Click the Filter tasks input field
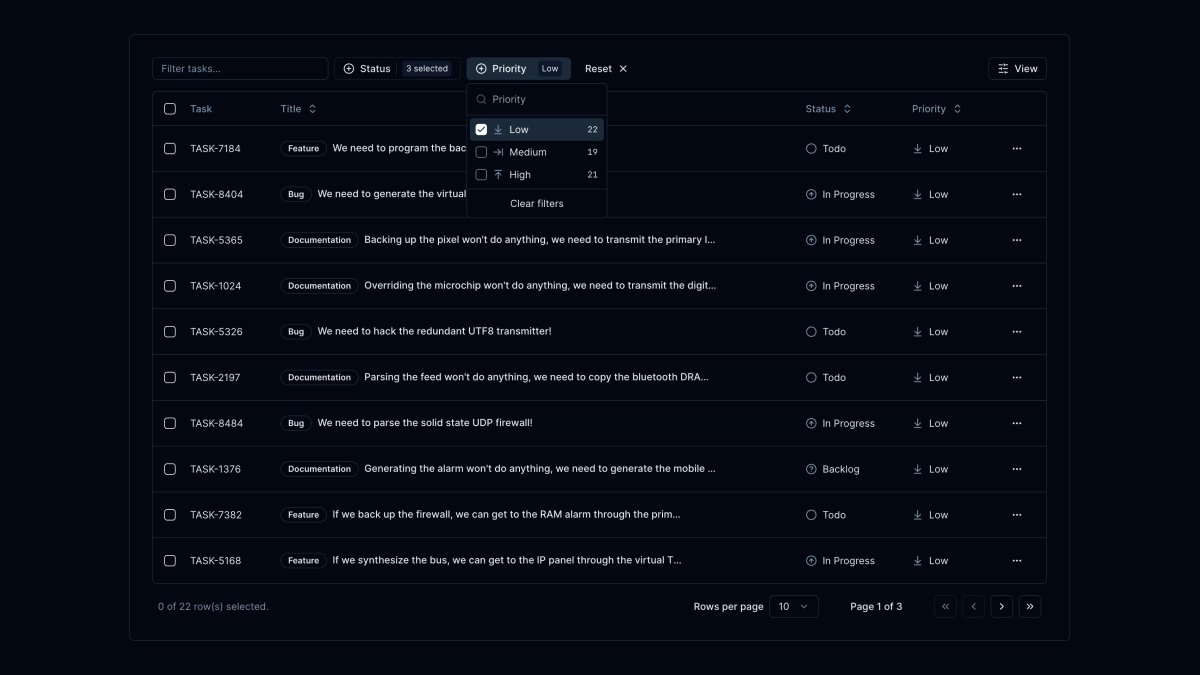Viewport: 1200px width, 675px height. point(240,69)
